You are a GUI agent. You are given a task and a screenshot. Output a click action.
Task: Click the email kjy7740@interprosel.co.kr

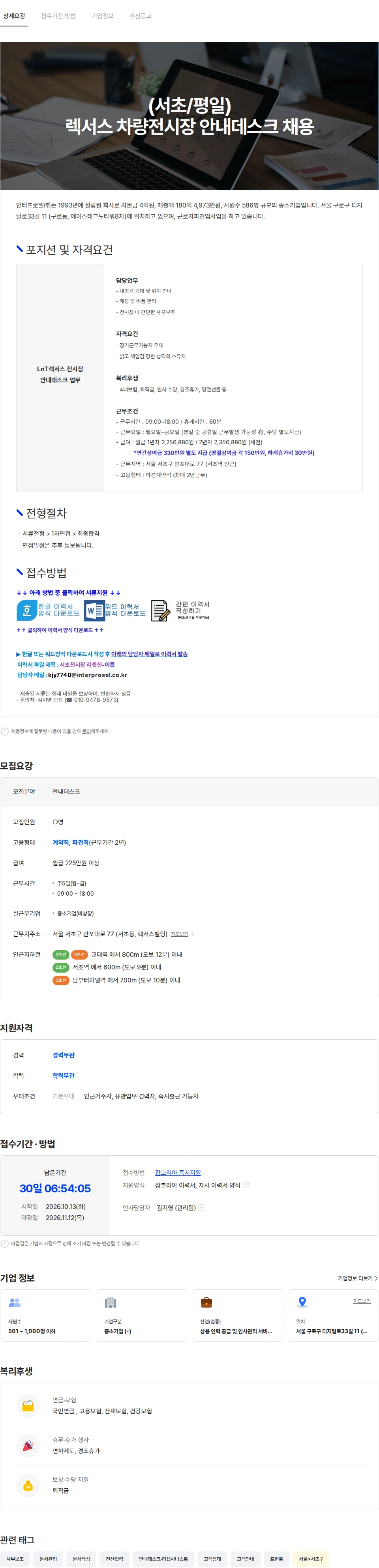pyautogui.click(x=87, y=675)
